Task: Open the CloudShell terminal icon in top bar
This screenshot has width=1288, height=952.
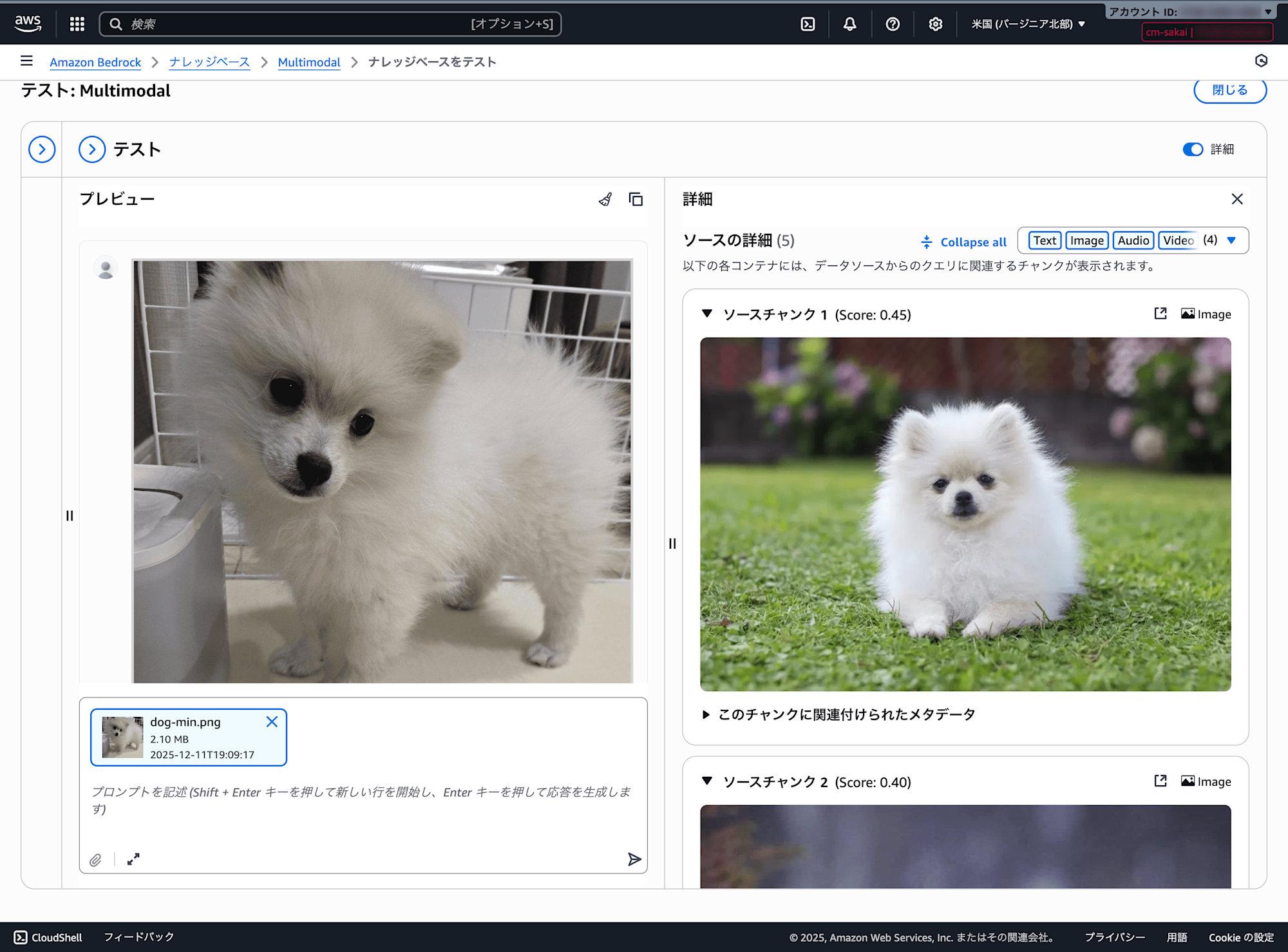Action: pos(808,24)
